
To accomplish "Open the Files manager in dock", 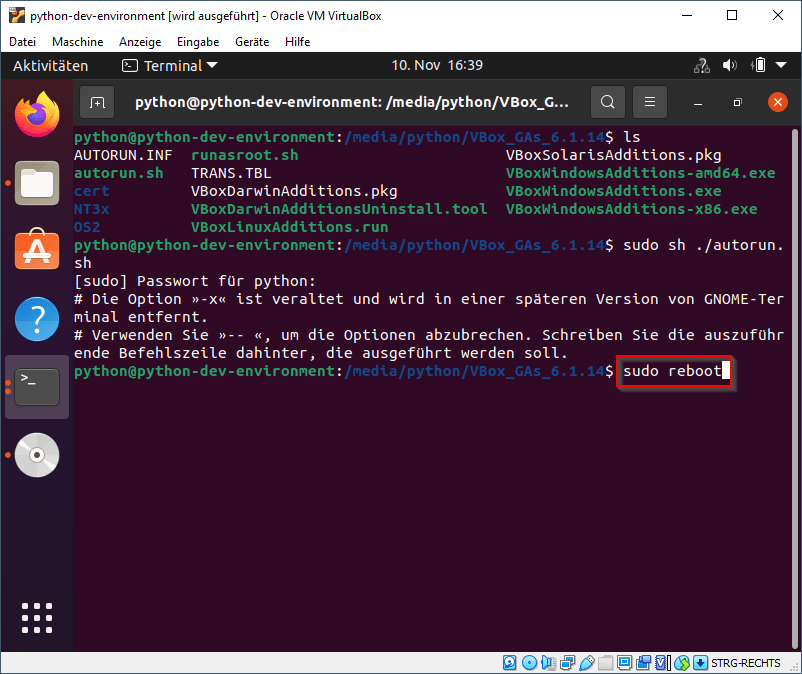I will pyautogui.click(x=37, y=183).
